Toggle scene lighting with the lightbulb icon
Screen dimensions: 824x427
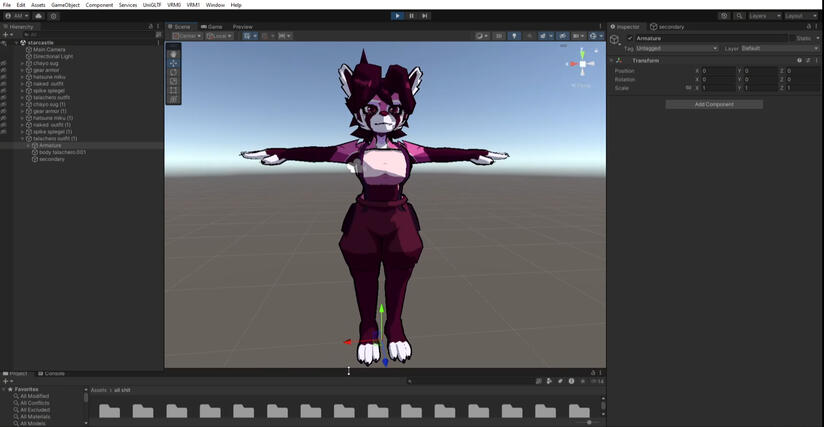pos(515,36)
